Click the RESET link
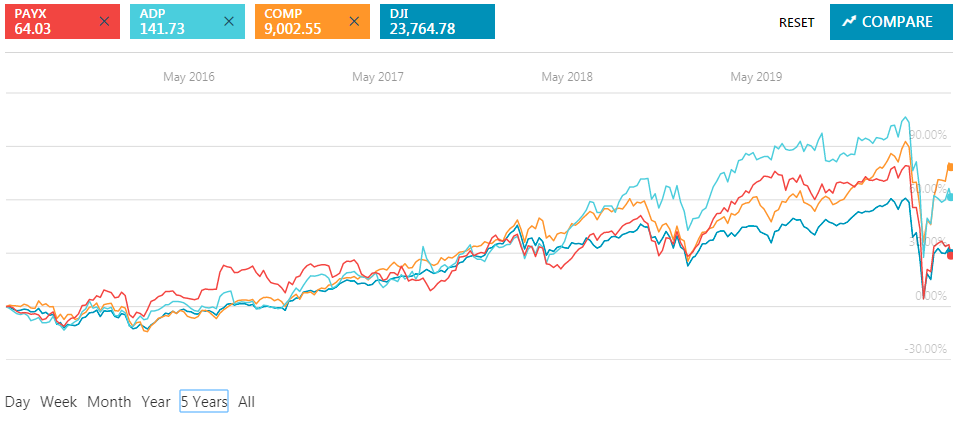The image size is (964, 421). point(796,22)
